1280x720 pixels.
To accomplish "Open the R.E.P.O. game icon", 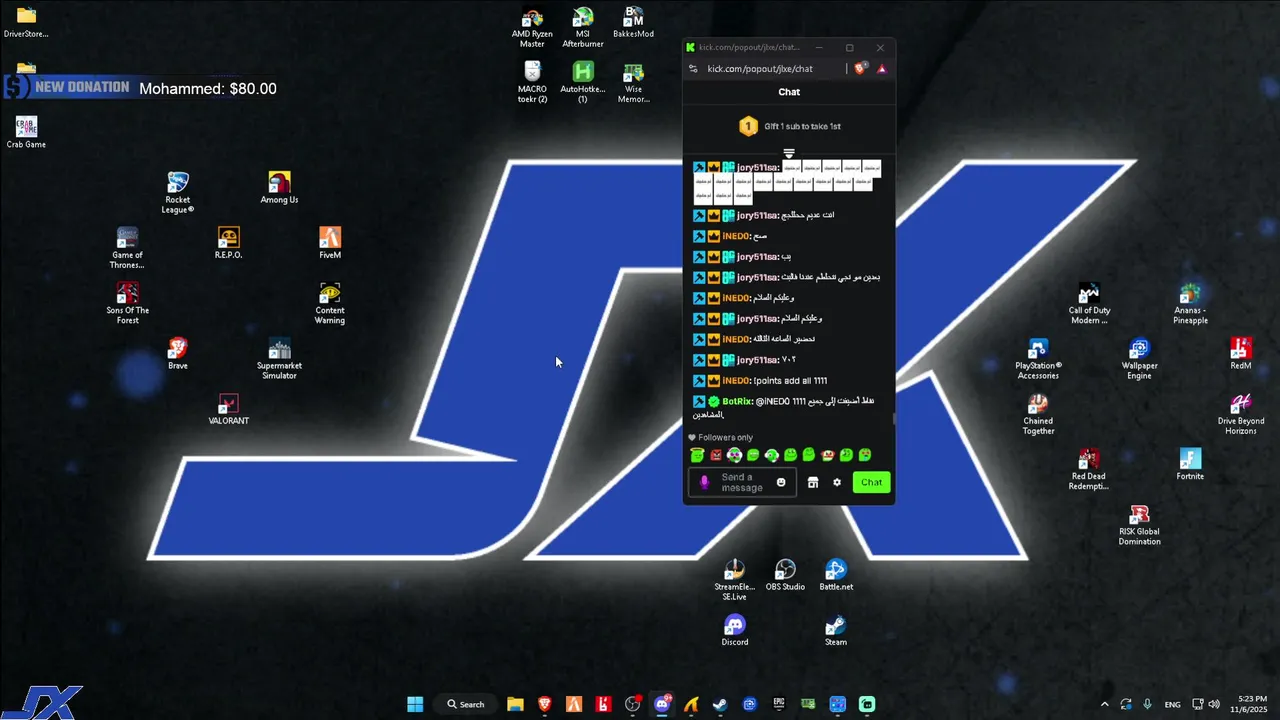I will tap(228, 242).
